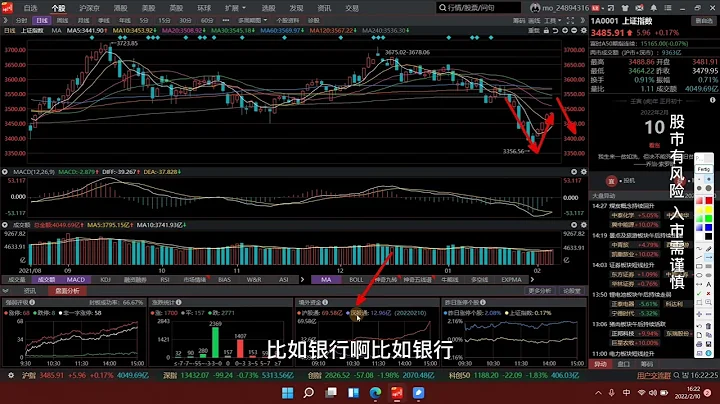This screenshot has height=404, width=720.
Task: Click 加自选 button
Action: pos(704,21)
